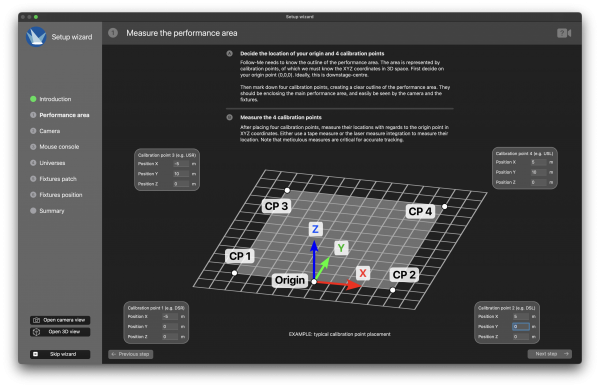Edit calibration point 4 Position Y field
Image resolution: width=600 pixels, height=388 pixels.
(x=538, y=172)
